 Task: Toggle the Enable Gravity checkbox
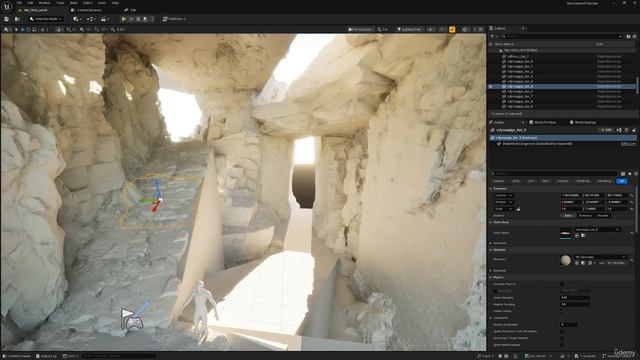(x=562, y=311)
